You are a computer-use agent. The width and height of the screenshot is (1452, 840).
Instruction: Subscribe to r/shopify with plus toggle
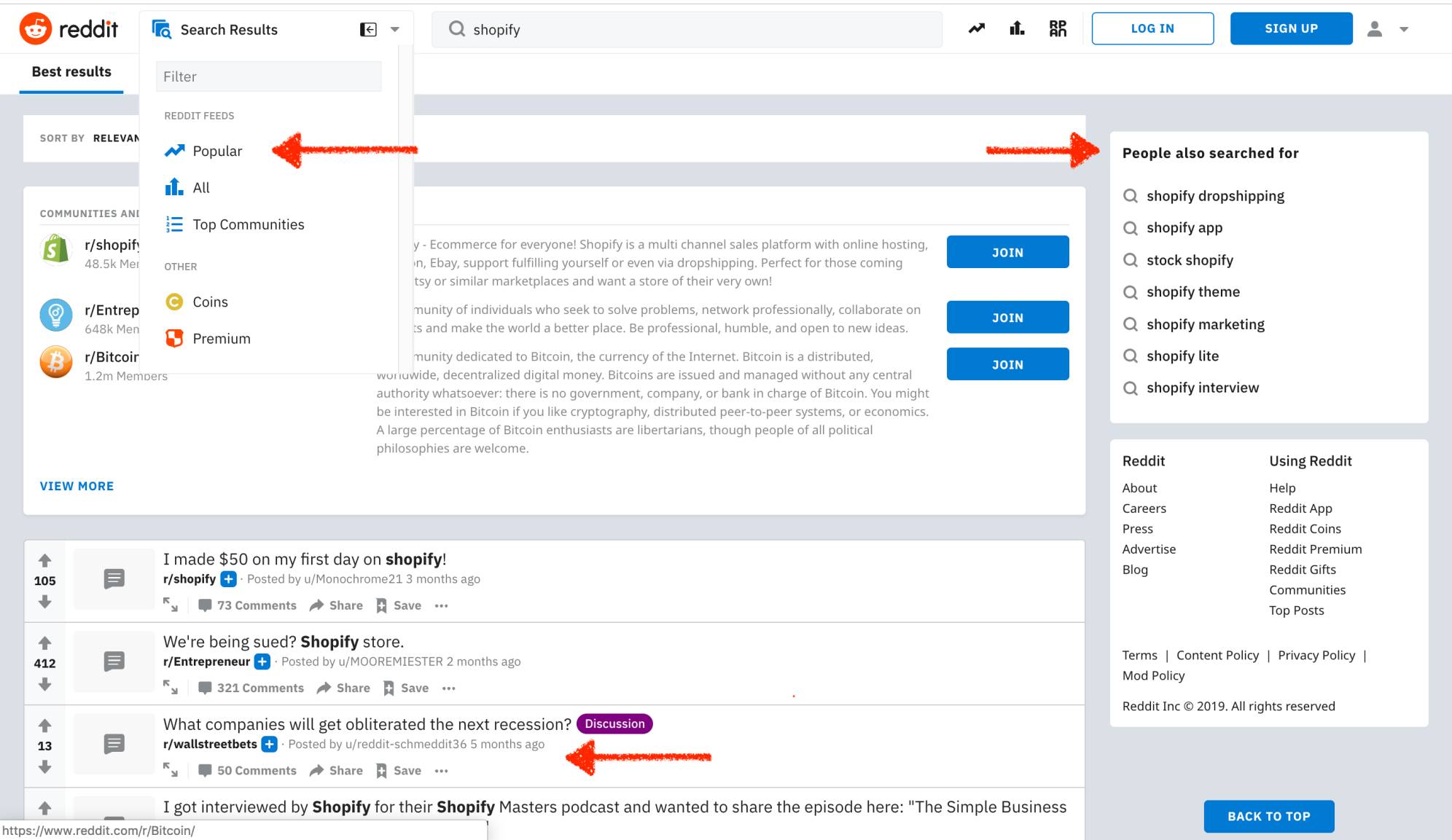(x=229, y=579)
